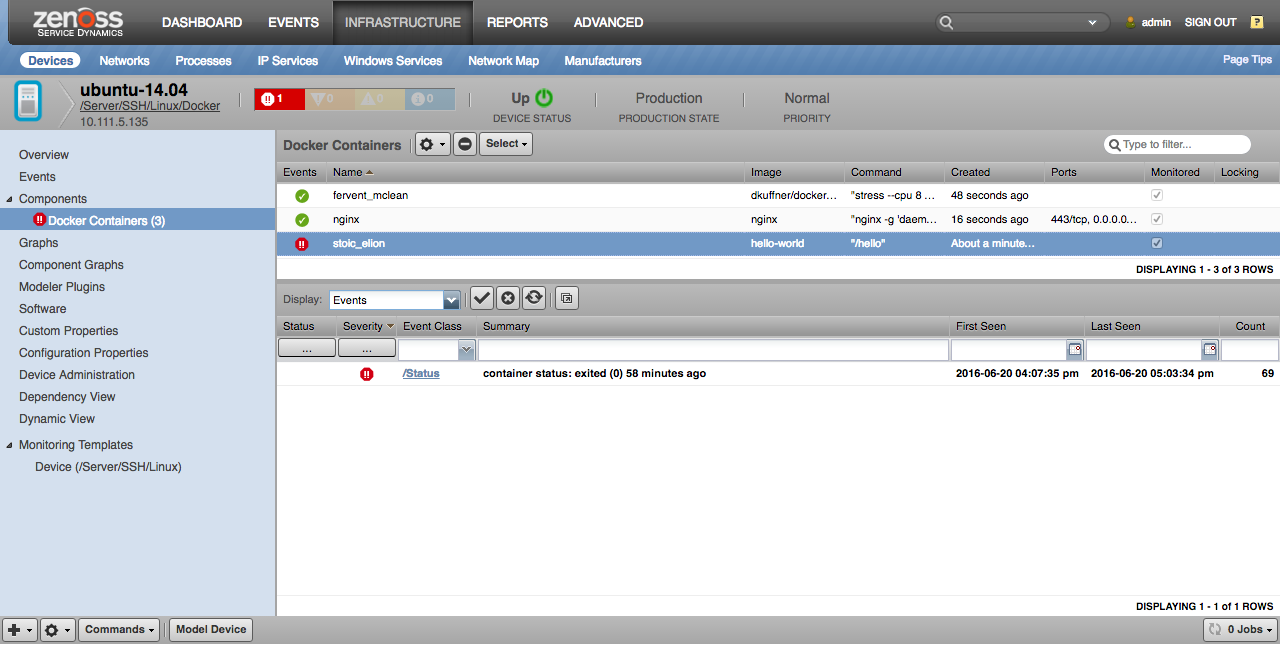Open the search type dropdown arrow
The height and width of the screenshot is (646, 1280).
[x=1091, y=22]
